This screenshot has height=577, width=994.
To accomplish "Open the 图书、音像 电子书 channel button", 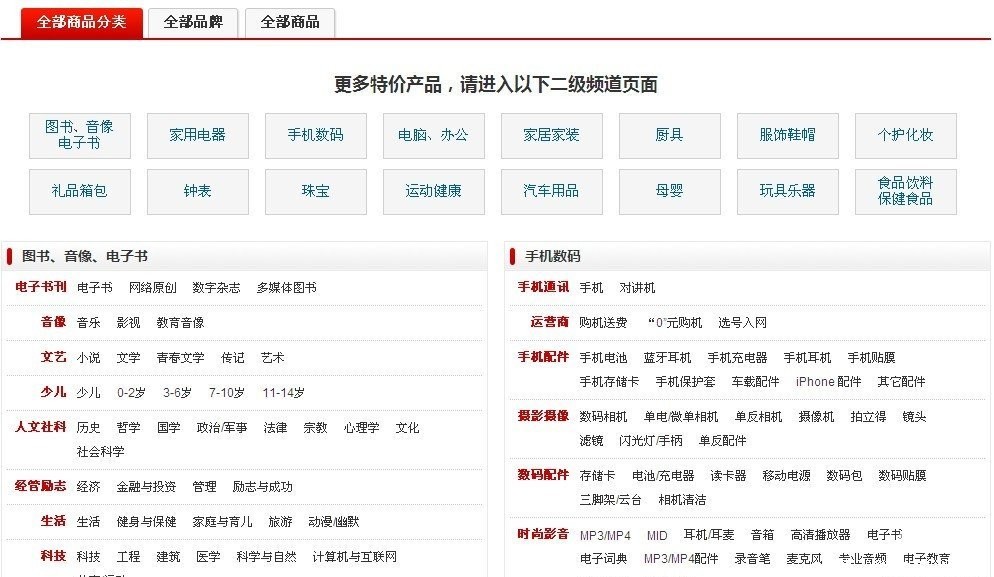I will click(x=80, y=136).
